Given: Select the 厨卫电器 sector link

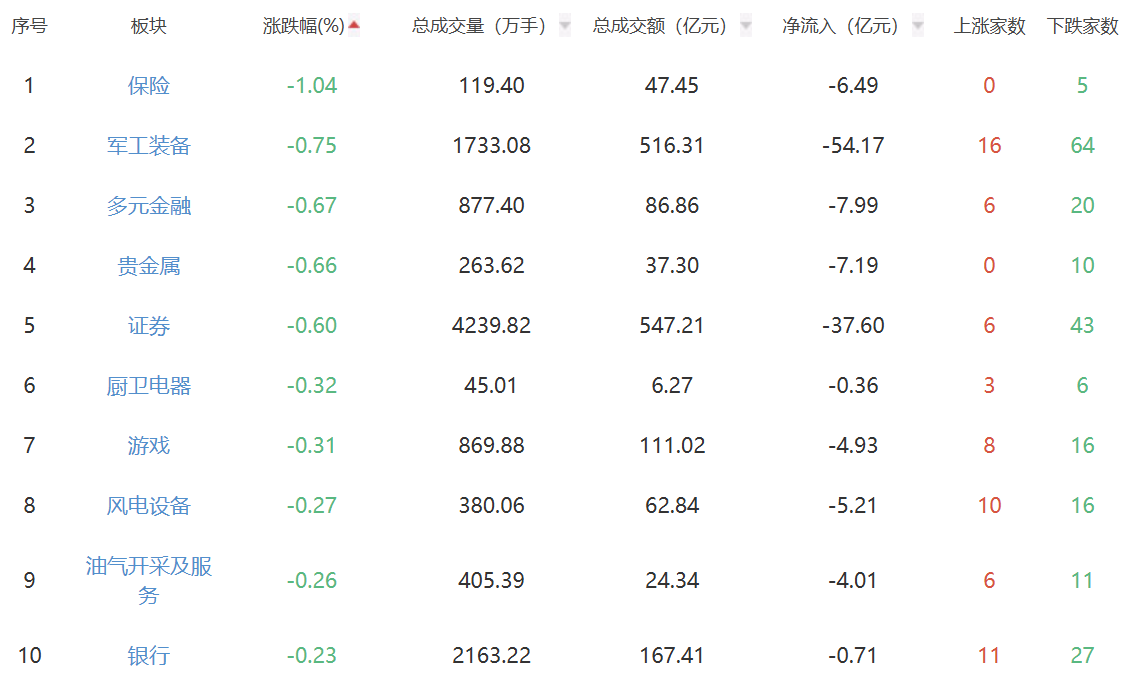Looking at the screenshot, I should 149,386.
